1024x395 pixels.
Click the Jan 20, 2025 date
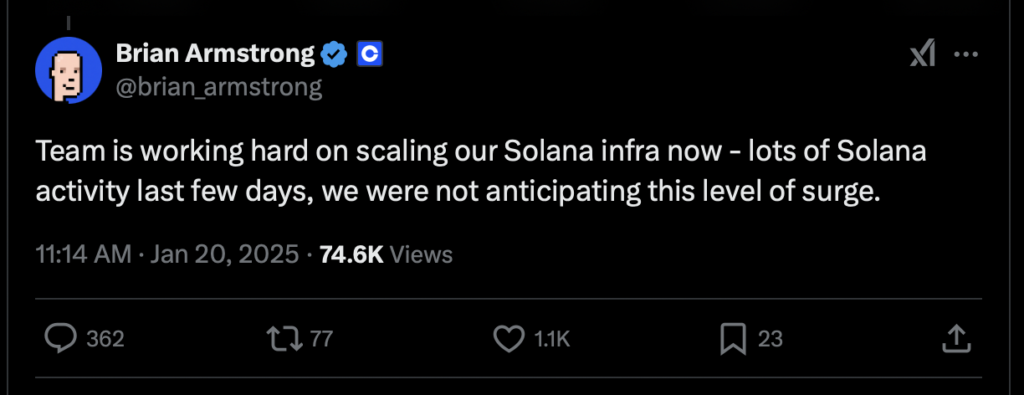coord(225,255)
